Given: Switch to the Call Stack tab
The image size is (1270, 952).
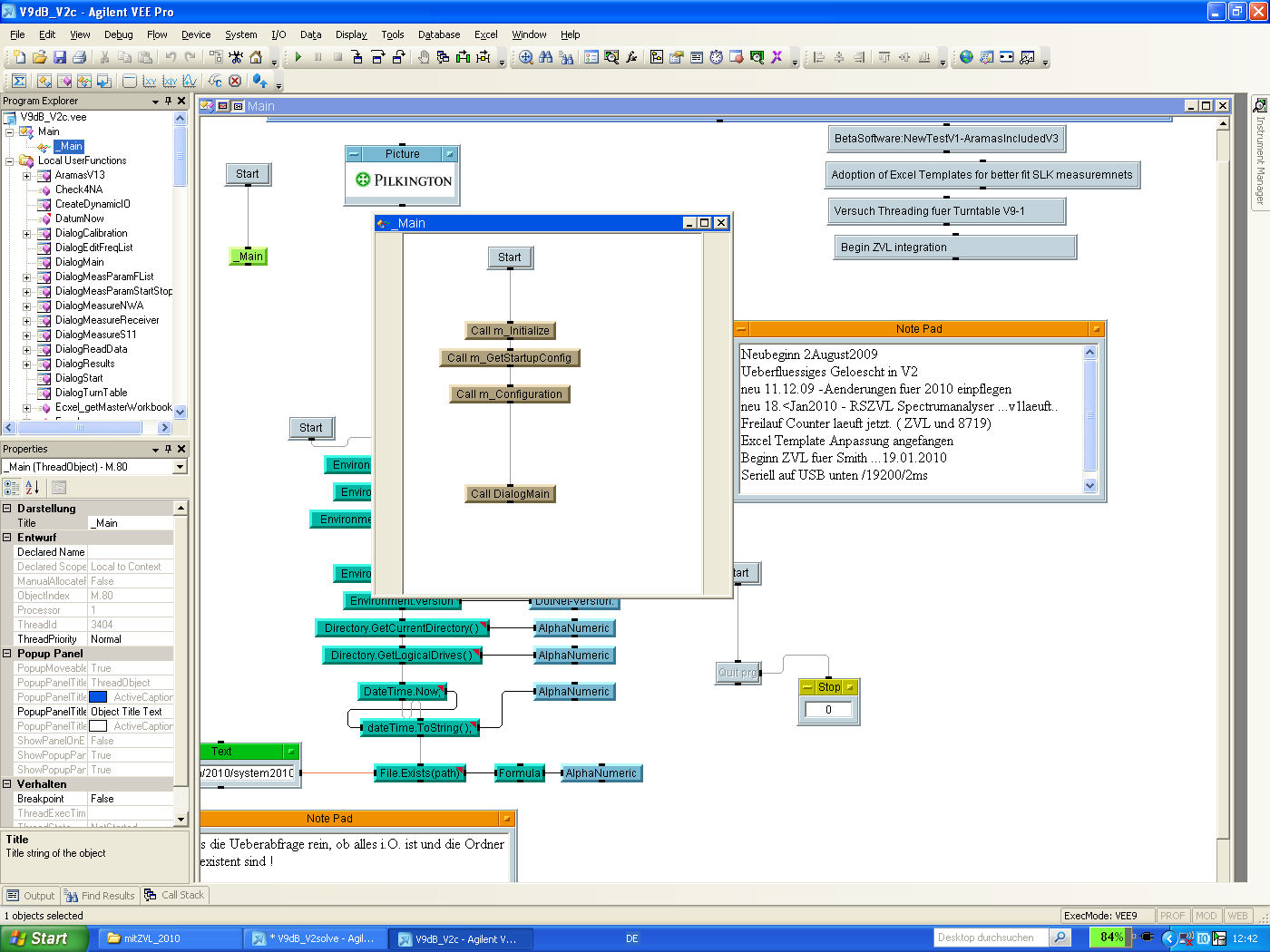Looking at the screenshot, I should coord(174,895).
